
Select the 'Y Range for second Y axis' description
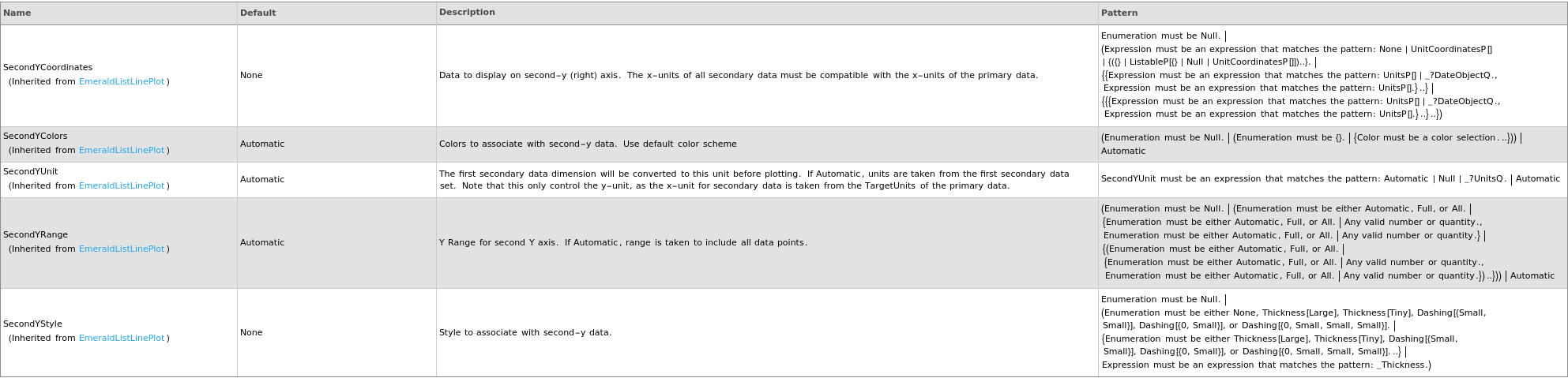(623, 243)
